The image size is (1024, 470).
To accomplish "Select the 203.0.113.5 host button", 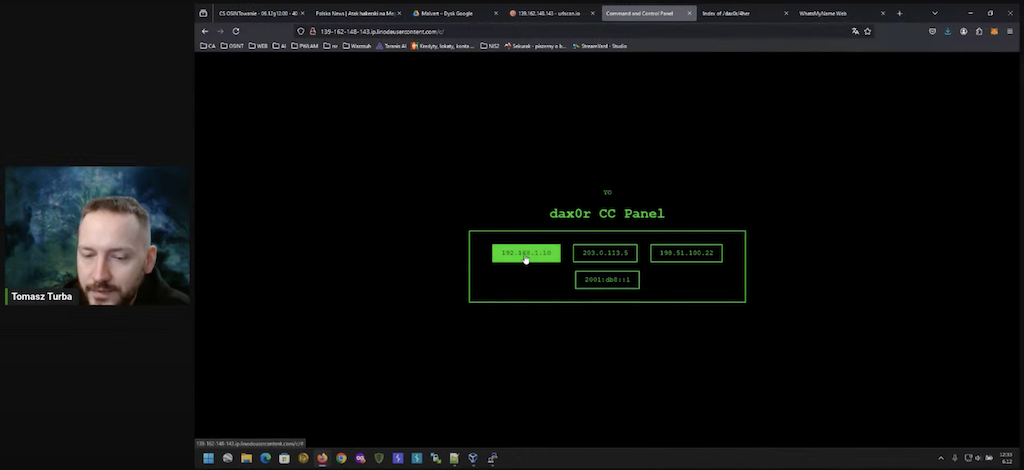I will [605, 253].
